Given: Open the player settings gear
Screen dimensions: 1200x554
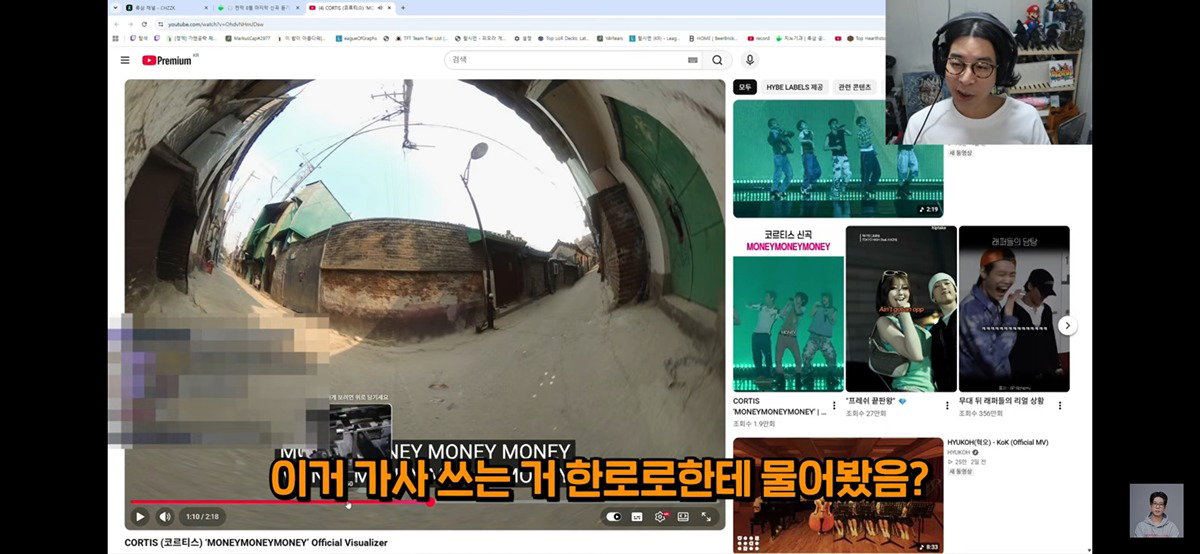Looking at the screenshot, I should tap(660, 517).
